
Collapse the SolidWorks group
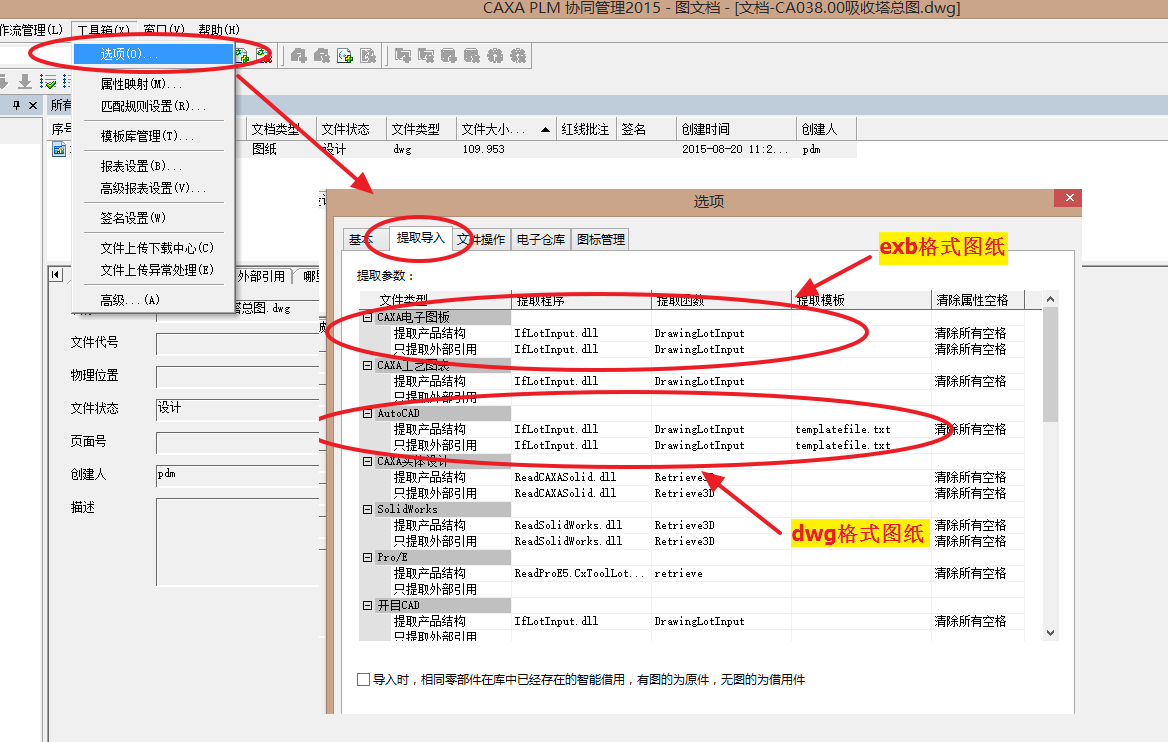367,510
